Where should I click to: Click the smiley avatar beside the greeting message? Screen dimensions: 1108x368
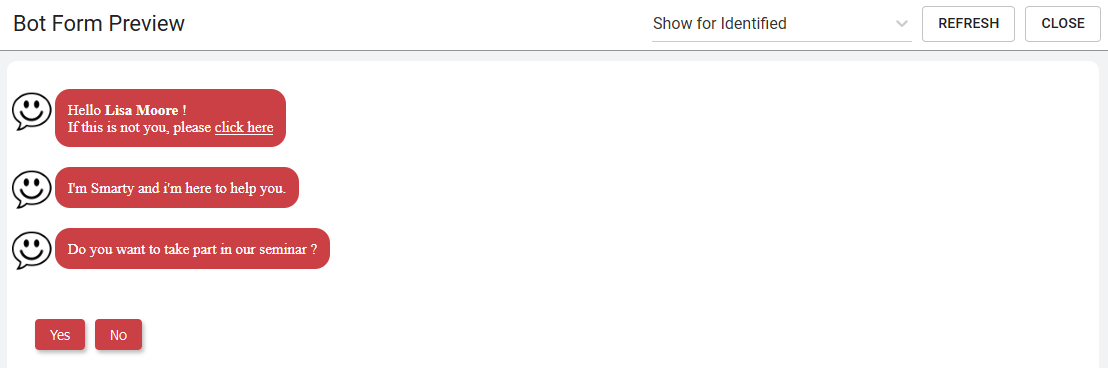(32, 112)
